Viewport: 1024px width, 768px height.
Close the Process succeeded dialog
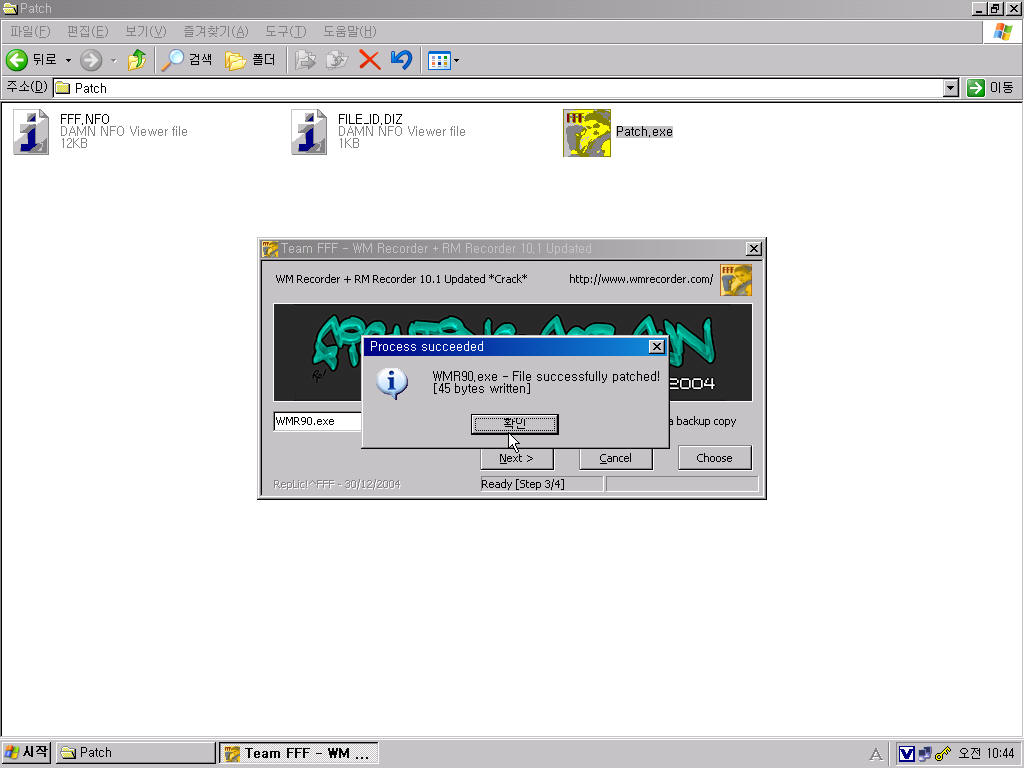657,347
